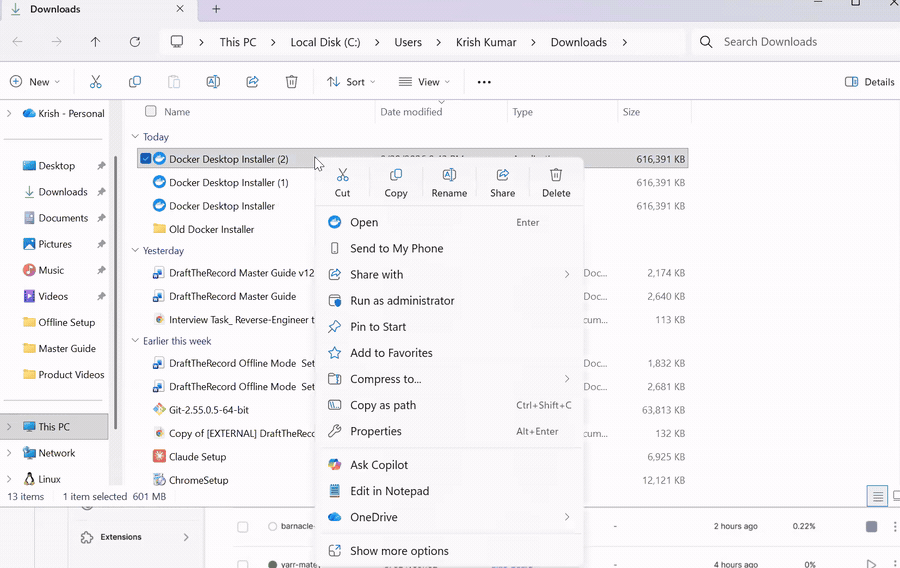Click This PC breadcrumb in address bar
The width and height of the screenshot is (900, 568).
pos(238,42)
